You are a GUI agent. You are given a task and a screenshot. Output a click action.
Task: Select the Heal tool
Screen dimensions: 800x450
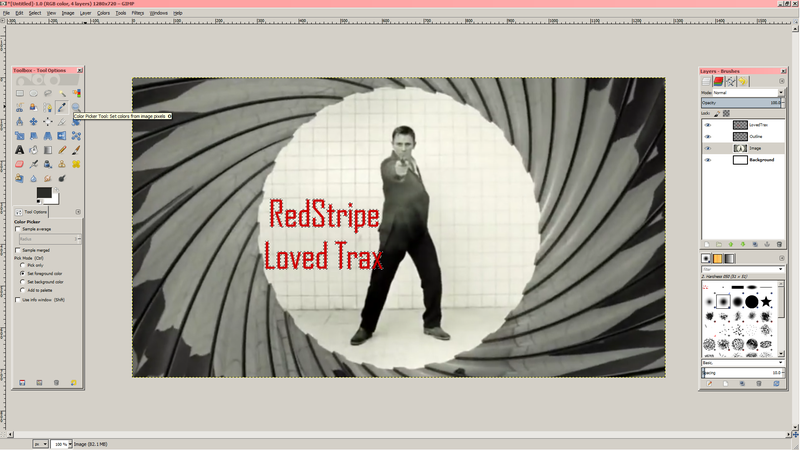pos(76,164)
